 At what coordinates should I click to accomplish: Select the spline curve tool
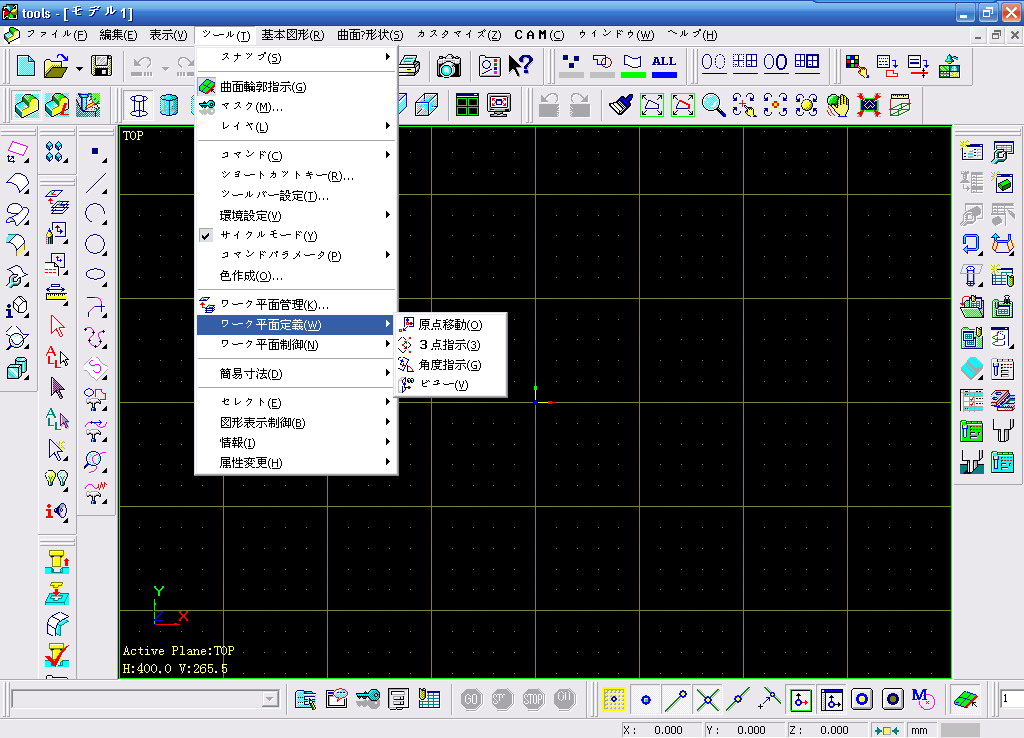[x=95, y=337]
